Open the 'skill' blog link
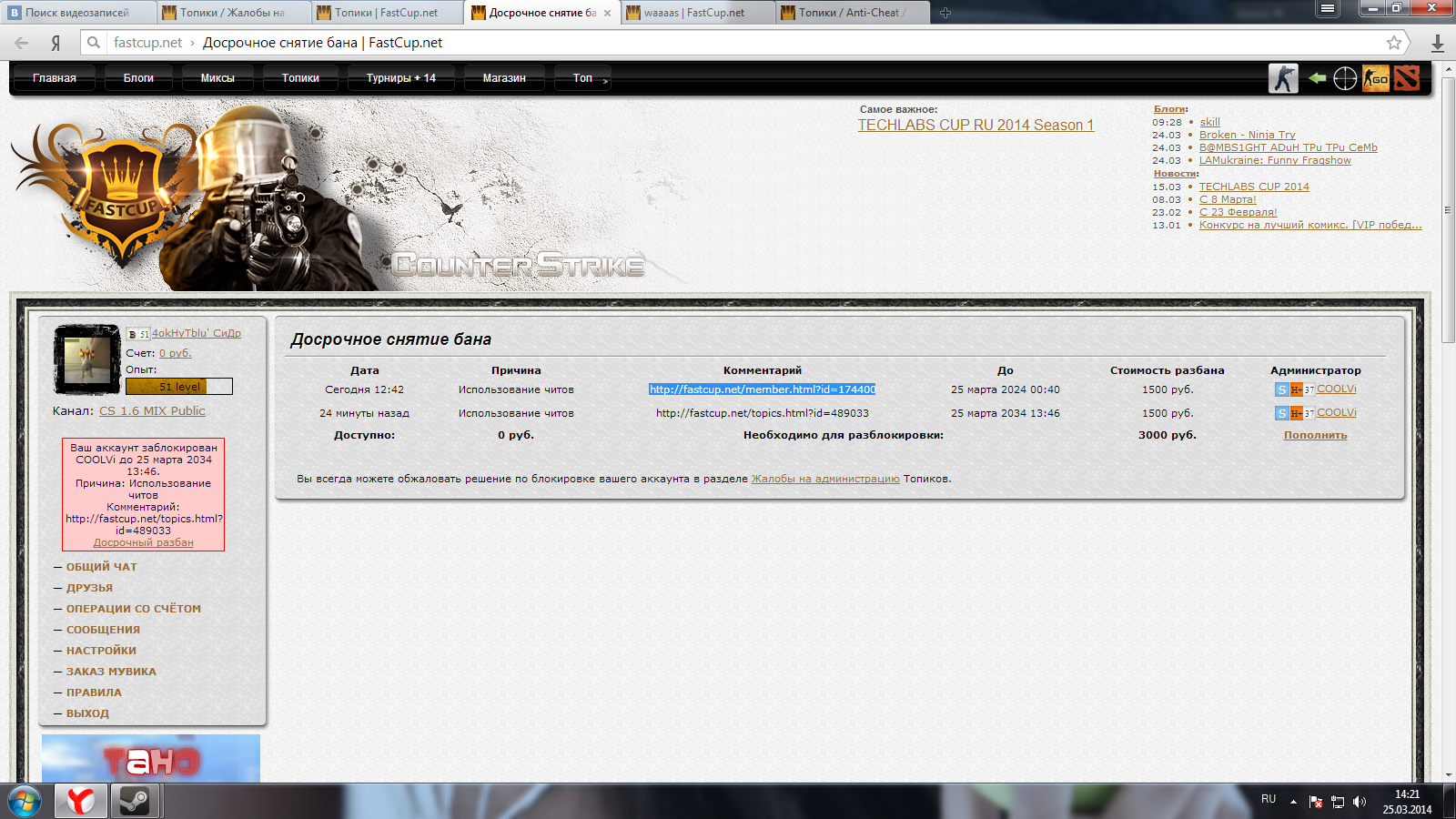1456x819 pixels. (x=1209, y=122)
